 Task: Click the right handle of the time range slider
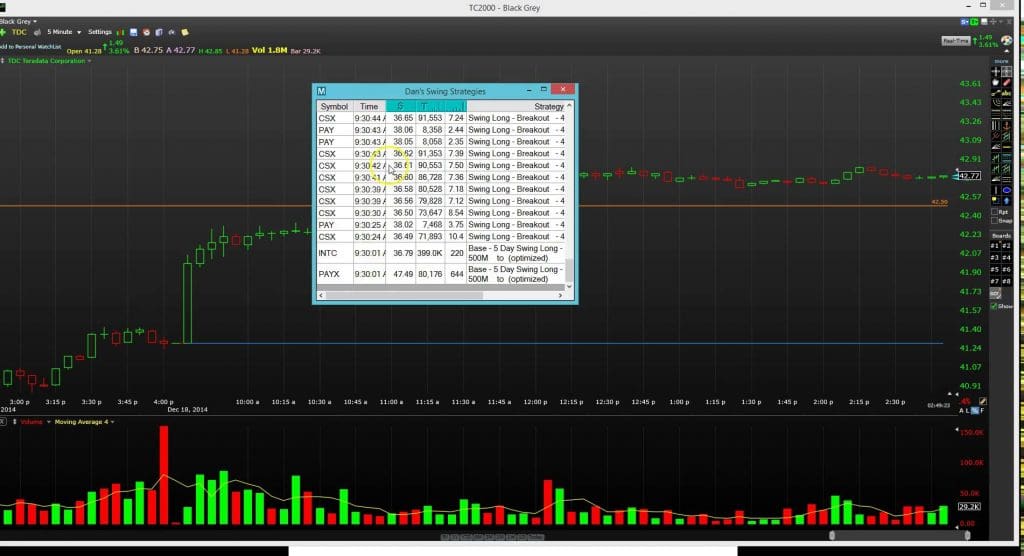click(x=967, y=536)
